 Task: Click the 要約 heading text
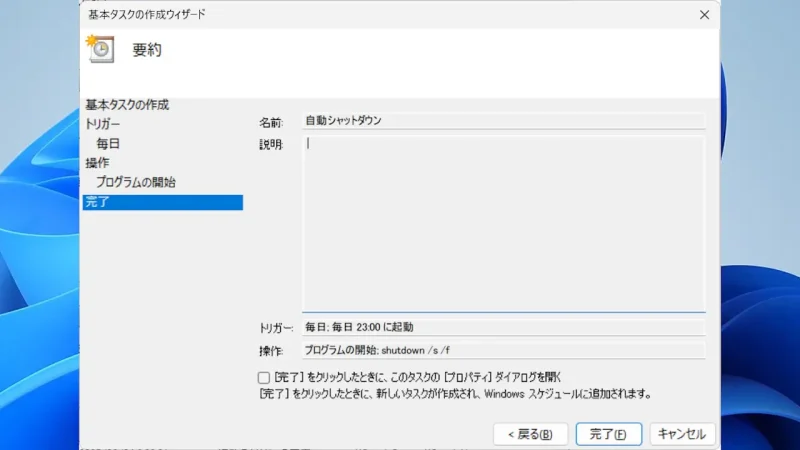click(147, 49)
